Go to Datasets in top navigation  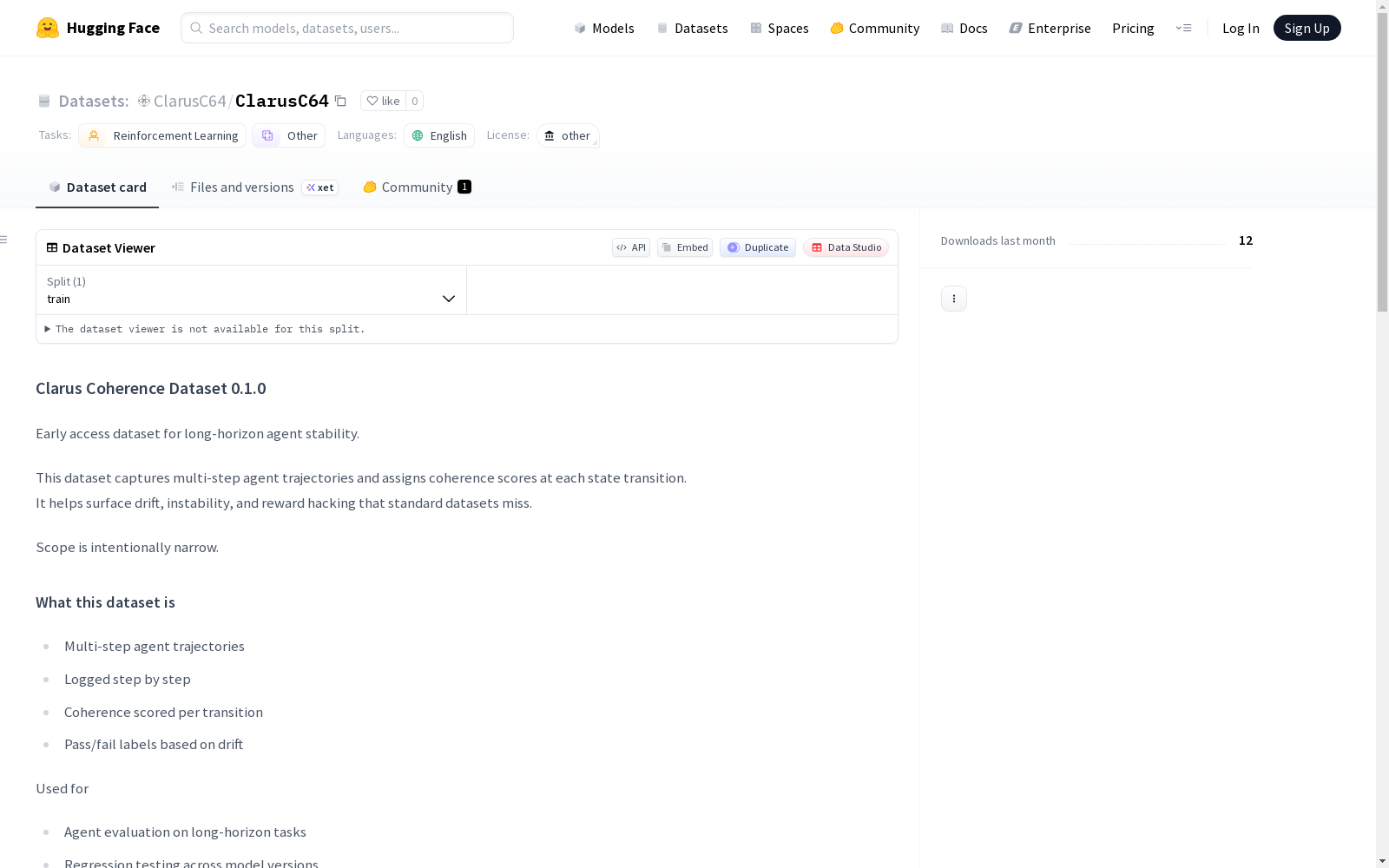tap(692, 28)
